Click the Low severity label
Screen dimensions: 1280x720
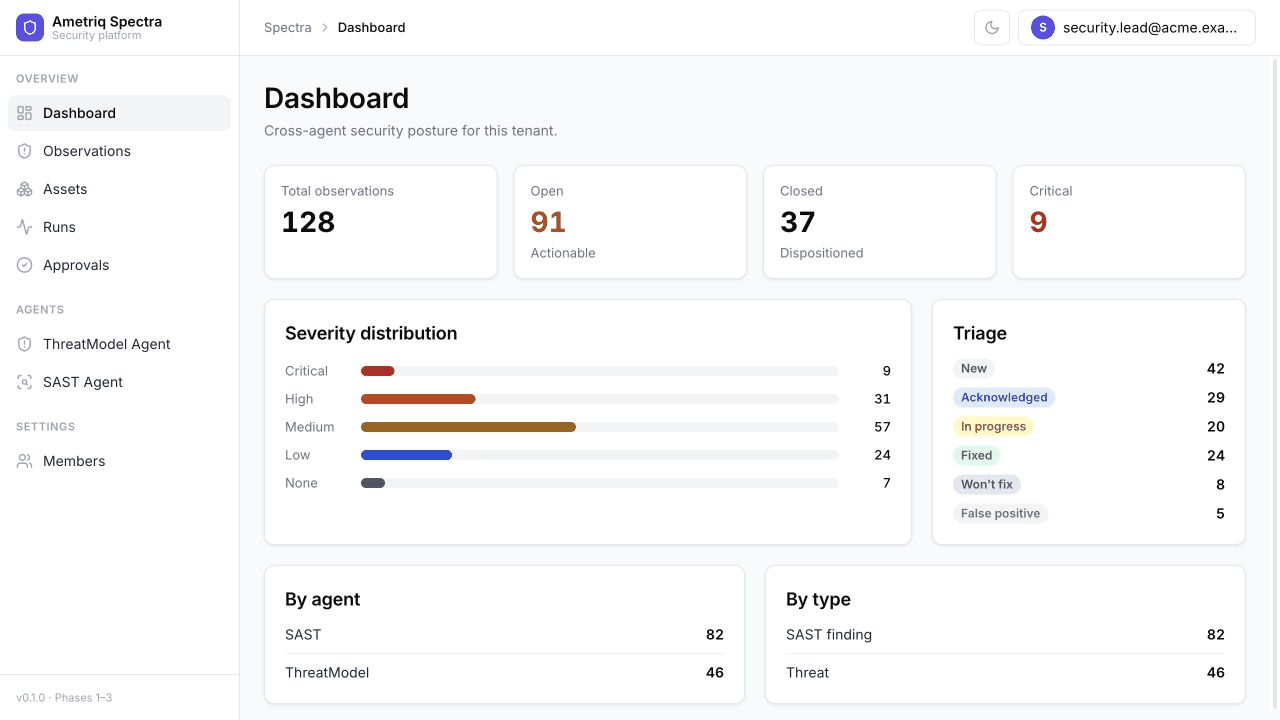tap(298, 455)
